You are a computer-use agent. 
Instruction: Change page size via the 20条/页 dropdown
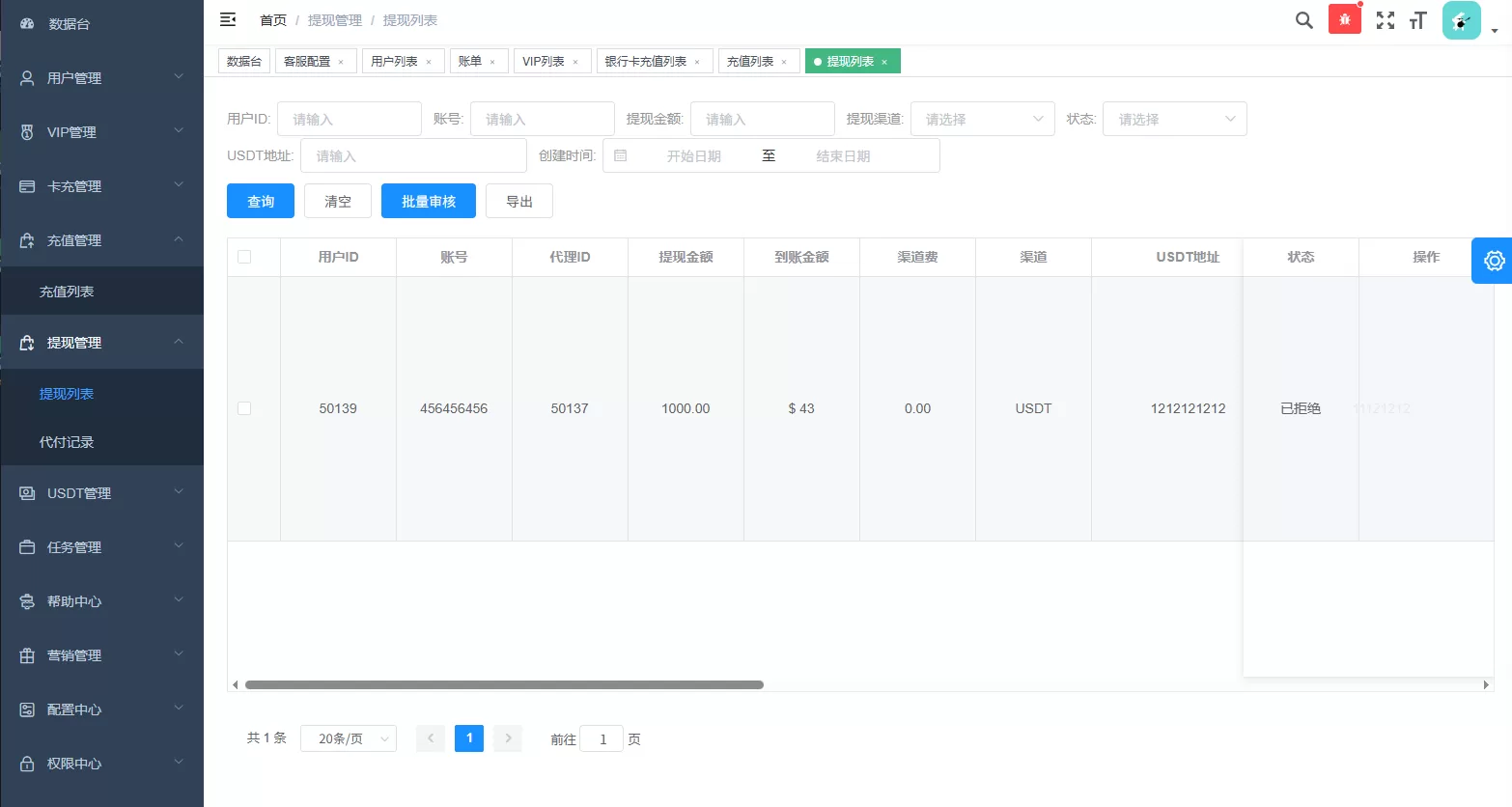[x=348, y=737]
